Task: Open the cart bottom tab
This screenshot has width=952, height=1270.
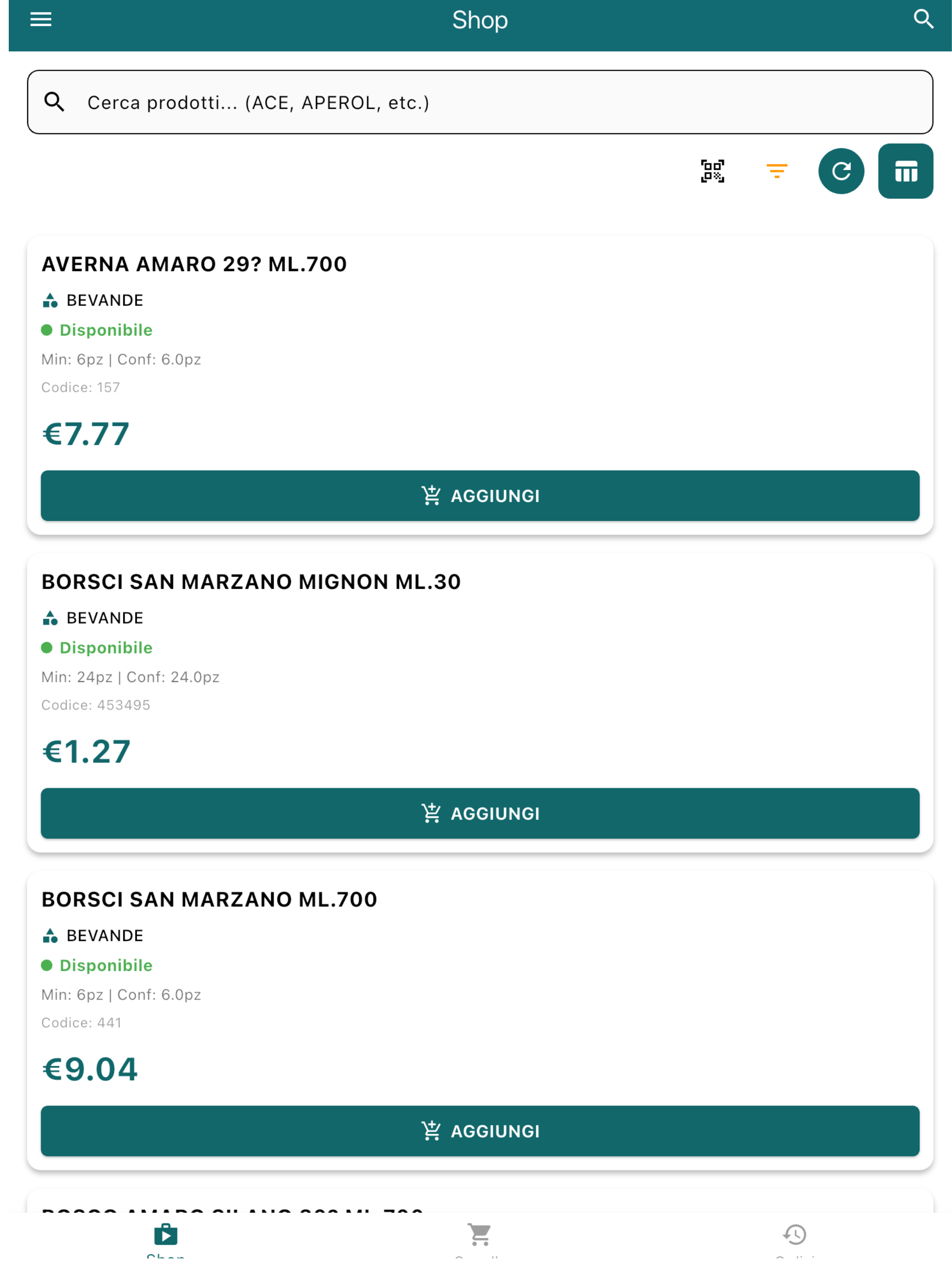Action: coord(479,1239)
